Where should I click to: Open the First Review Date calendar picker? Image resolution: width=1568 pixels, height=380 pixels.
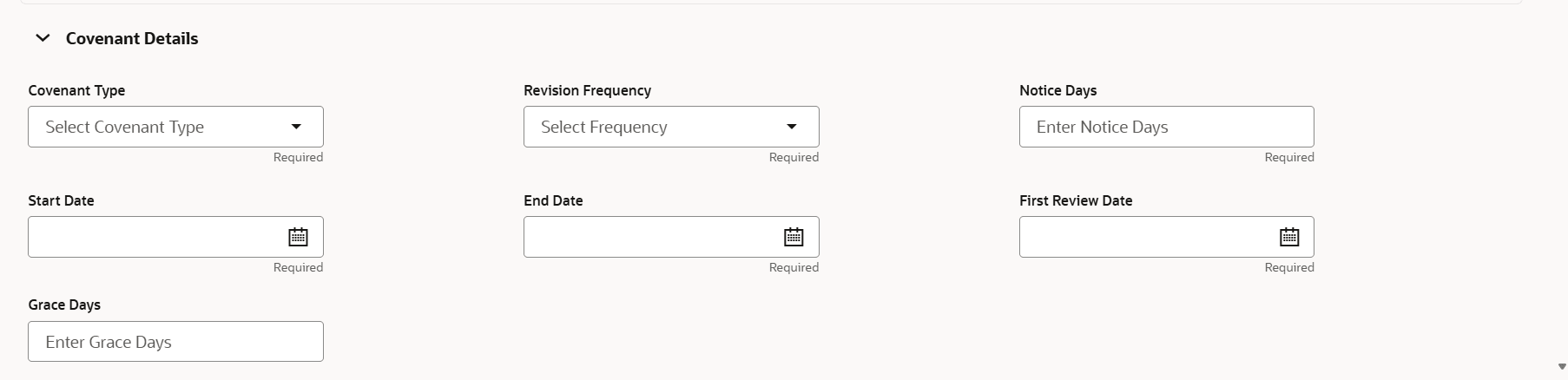[x=1289, y=237]
